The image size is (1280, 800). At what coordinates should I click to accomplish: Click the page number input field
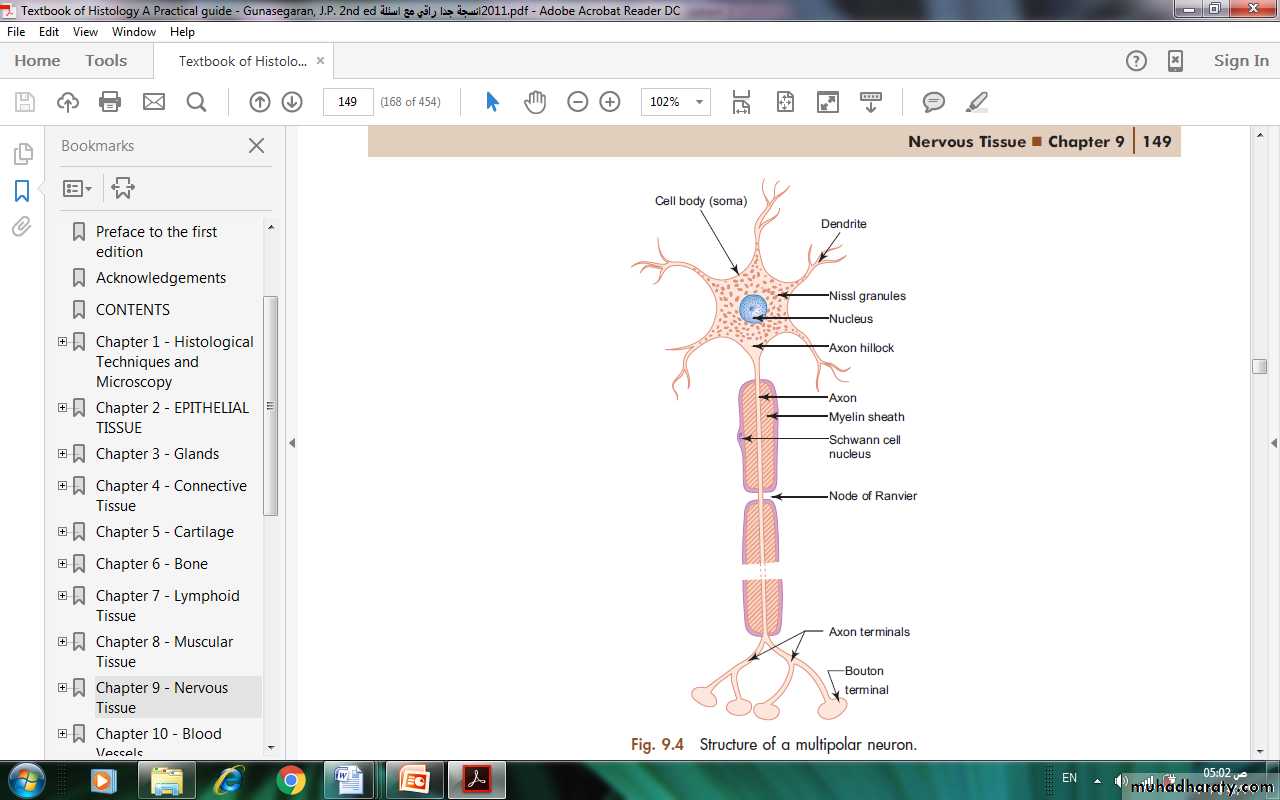[x=348, y=102]
